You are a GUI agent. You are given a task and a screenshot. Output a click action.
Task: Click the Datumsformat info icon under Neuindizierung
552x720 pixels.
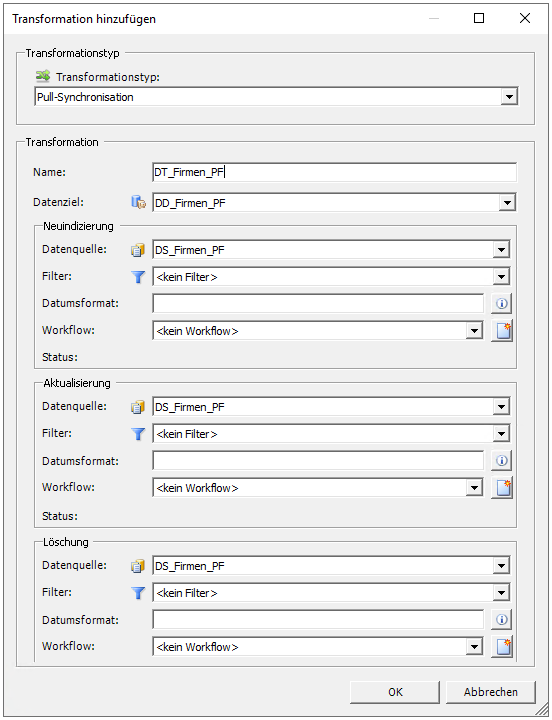click(501, 304)
